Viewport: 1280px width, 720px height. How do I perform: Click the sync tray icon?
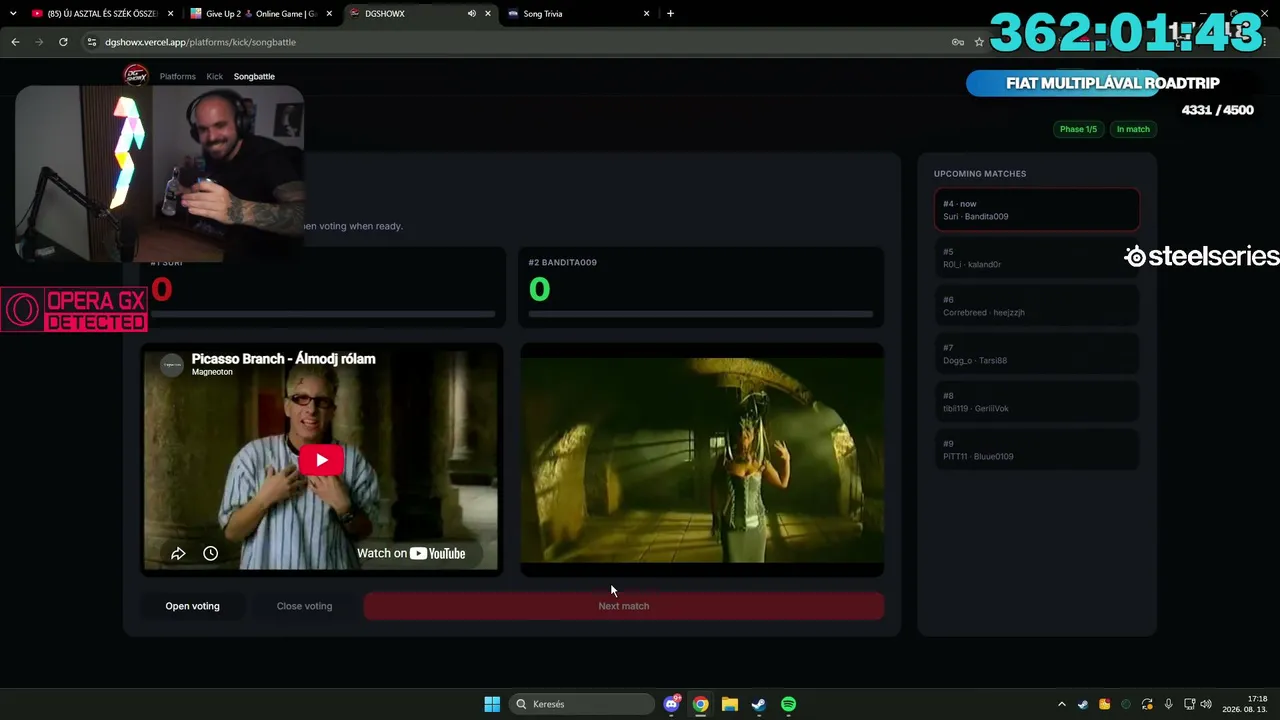pos(1147,704)
